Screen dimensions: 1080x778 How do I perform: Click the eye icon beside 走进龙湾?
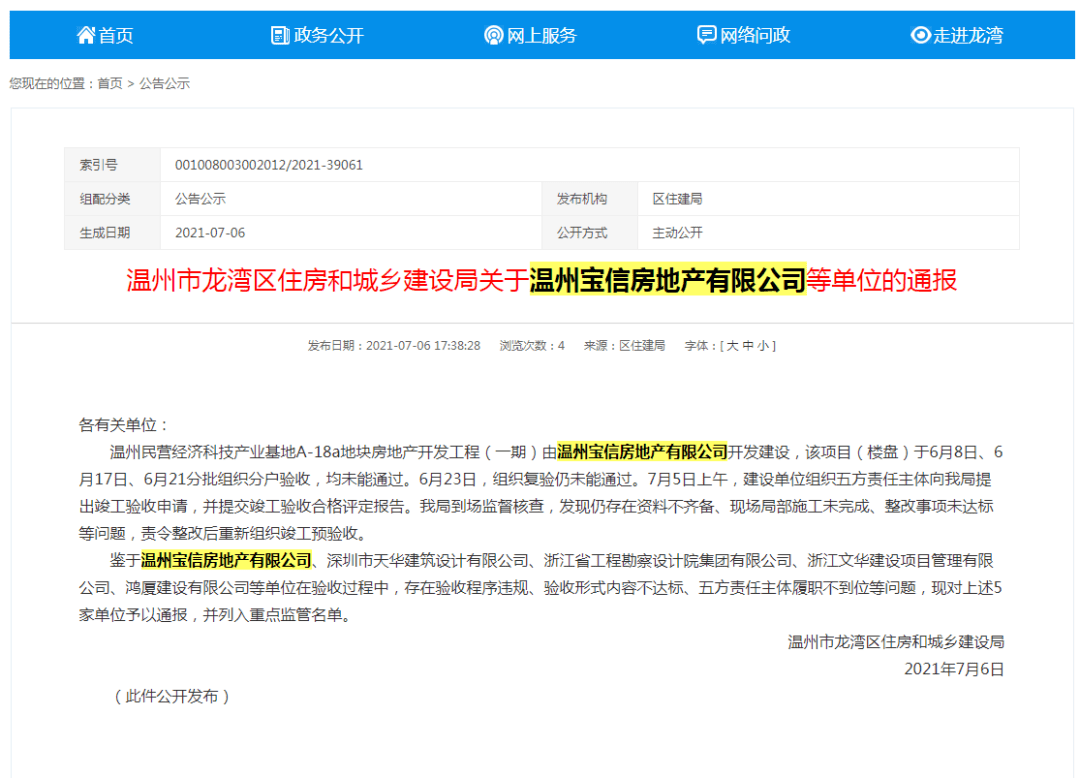pyautogui.click(x=920, y=35)
